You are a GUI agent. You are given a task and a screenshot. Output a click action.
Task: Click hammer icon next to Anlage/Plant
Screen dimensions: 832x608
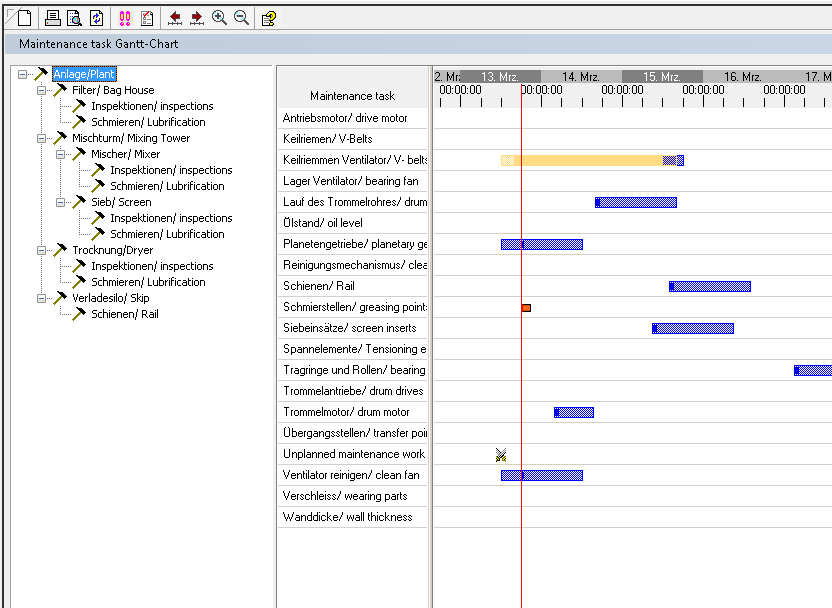pos(41,74)
